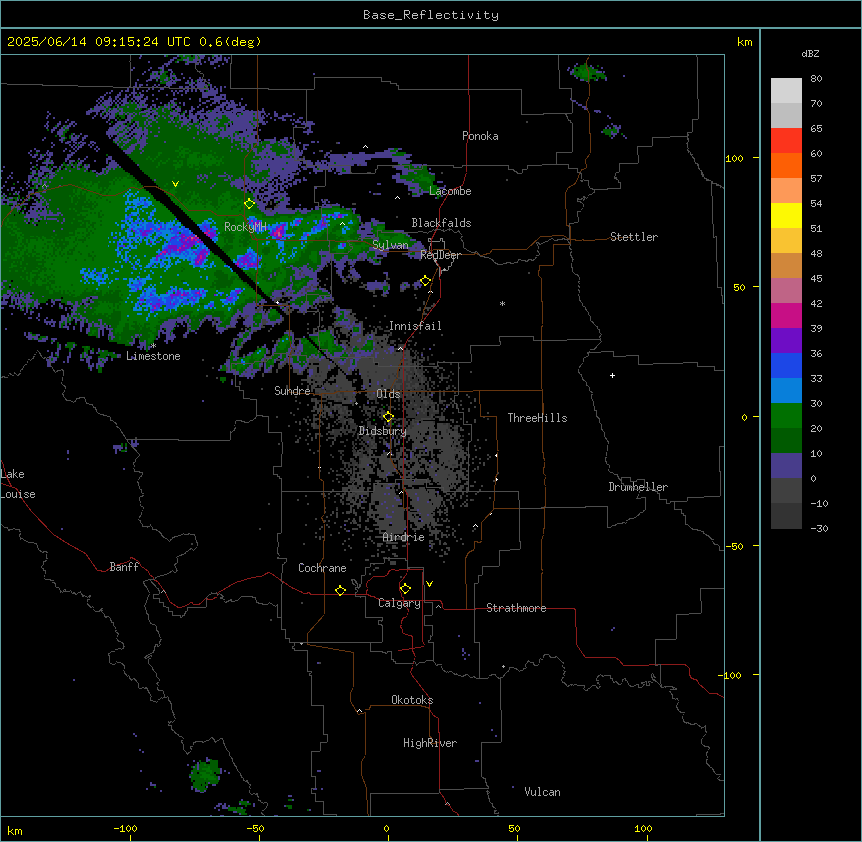The width and height of the screenshot is (862, 842).
Task: Click the HighRiver label
Action: coord(430,743)
